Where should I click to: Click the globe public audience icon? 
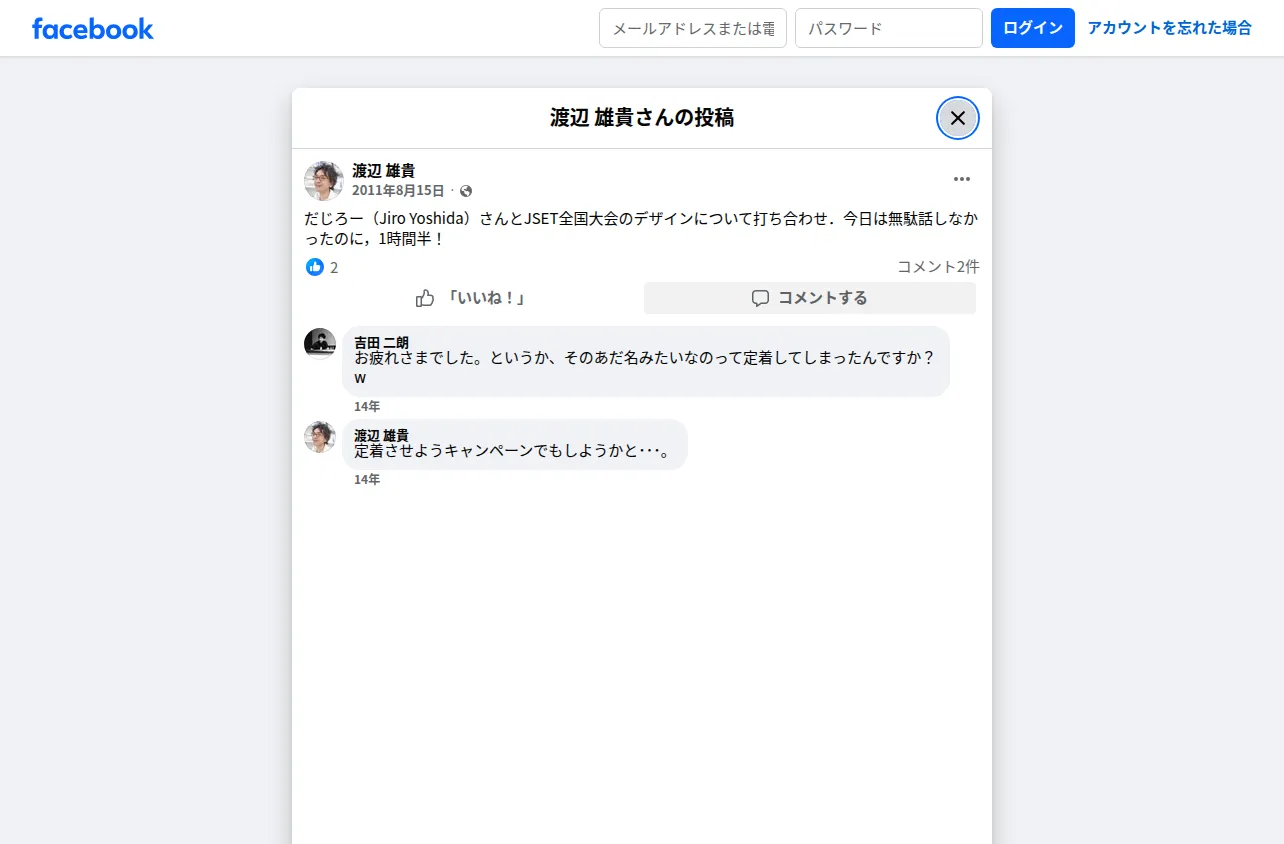click(x=466, y=191)
